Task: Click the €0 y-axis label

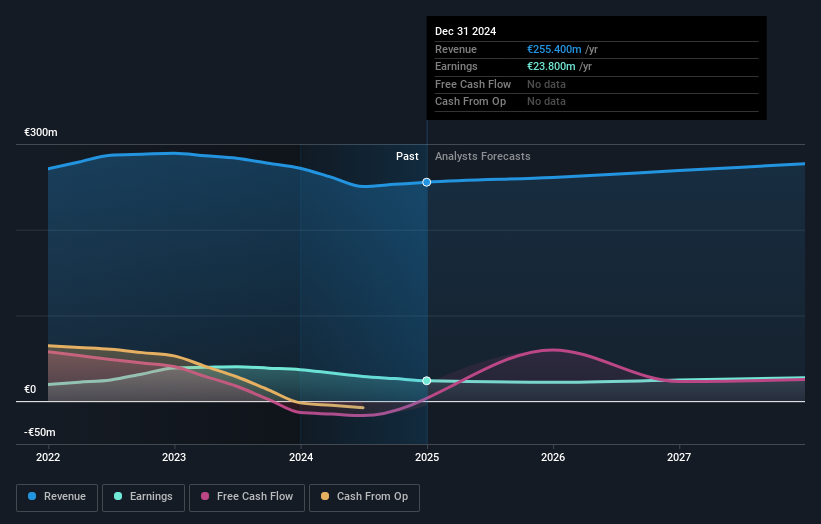Action: click(30, 389)
